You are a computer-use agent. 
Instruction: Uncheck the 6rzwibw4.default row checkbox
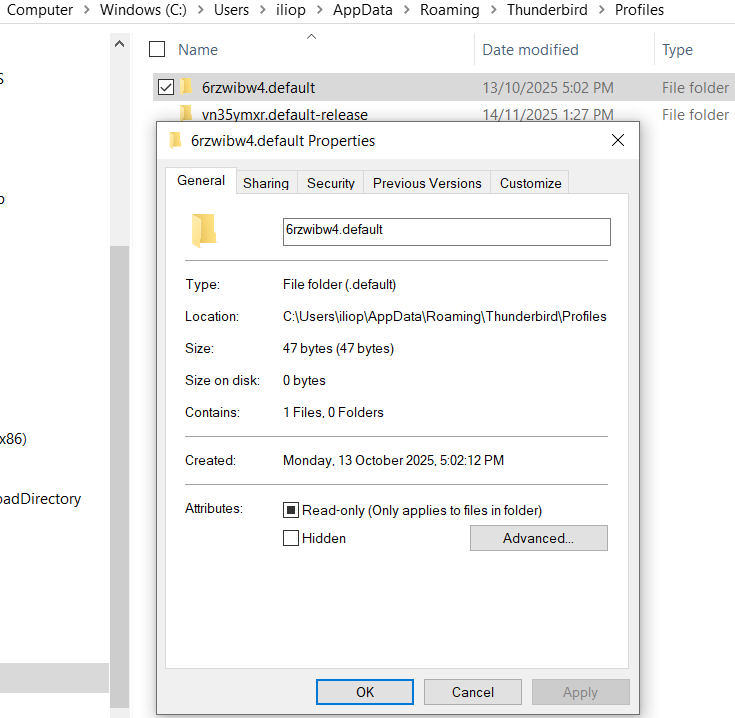point(166,87)
